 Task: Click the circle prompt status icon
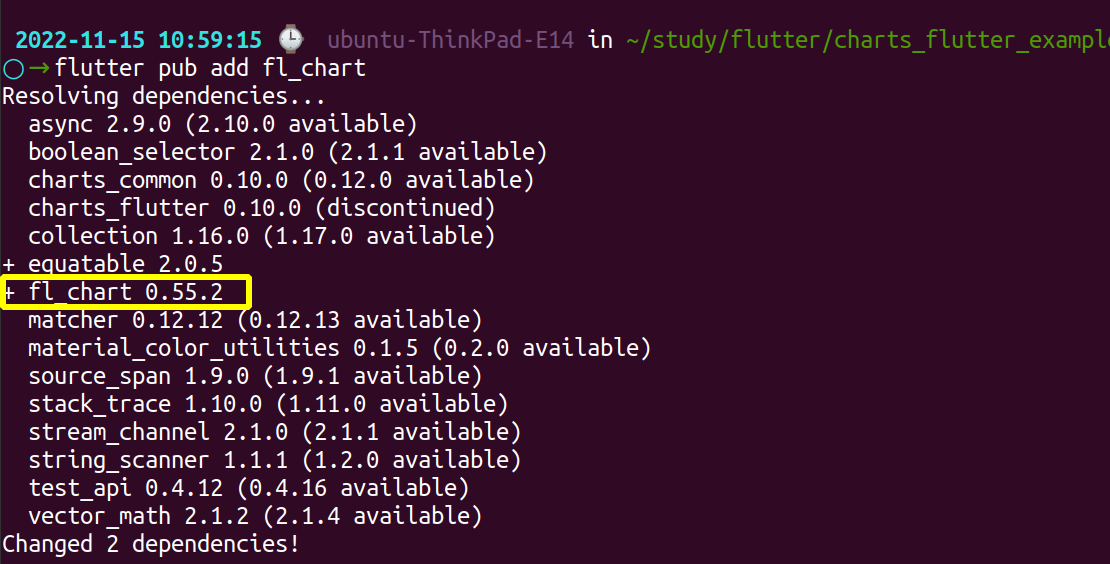point(12,69)
